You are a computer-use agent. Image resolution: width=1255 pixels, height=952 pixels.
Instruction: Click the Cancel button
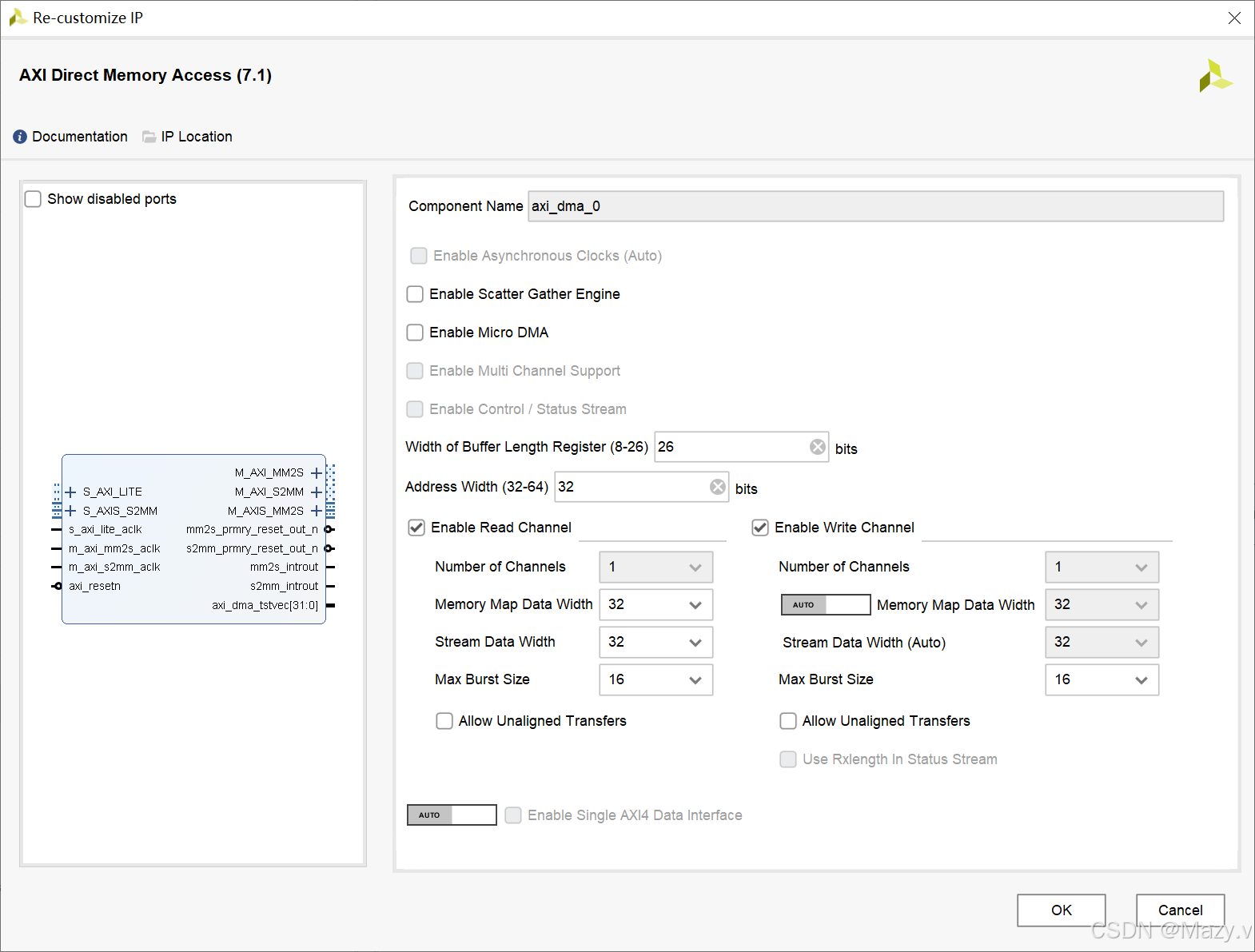tap(1180, 910)
